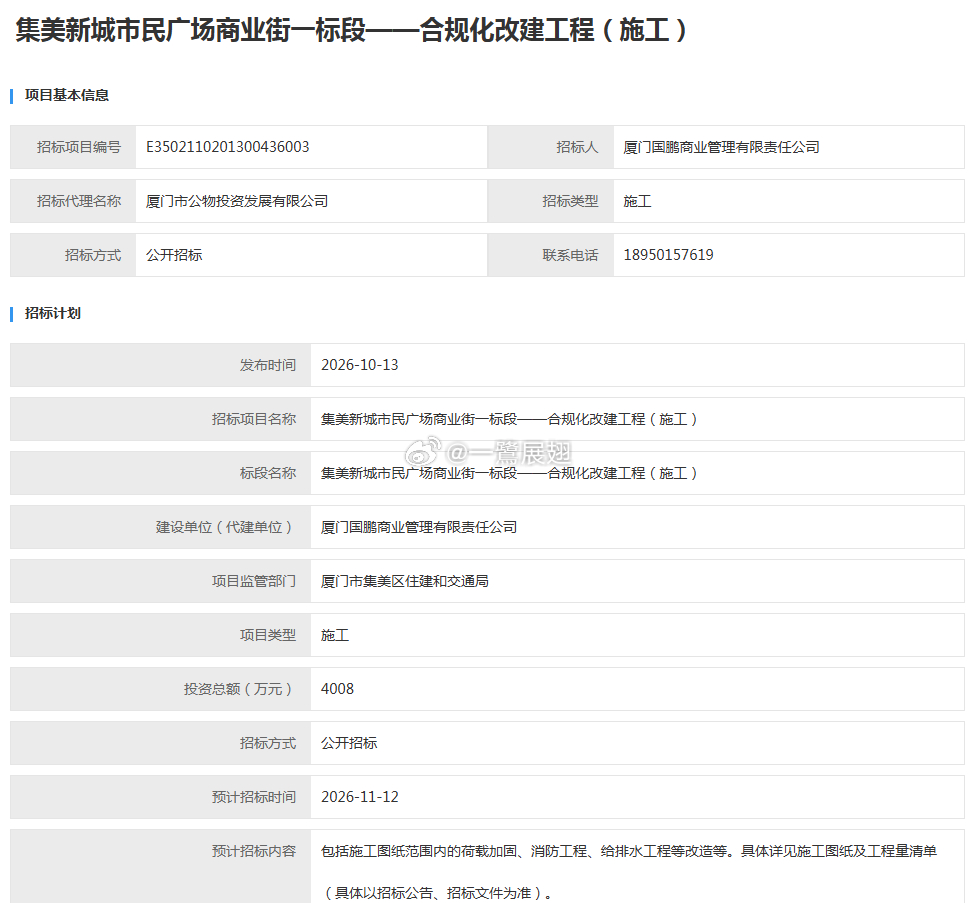Click agency name 厦门市公物投资发展有限公司
The height and width of the screenshot is (903, 979).
coord(237,201)
